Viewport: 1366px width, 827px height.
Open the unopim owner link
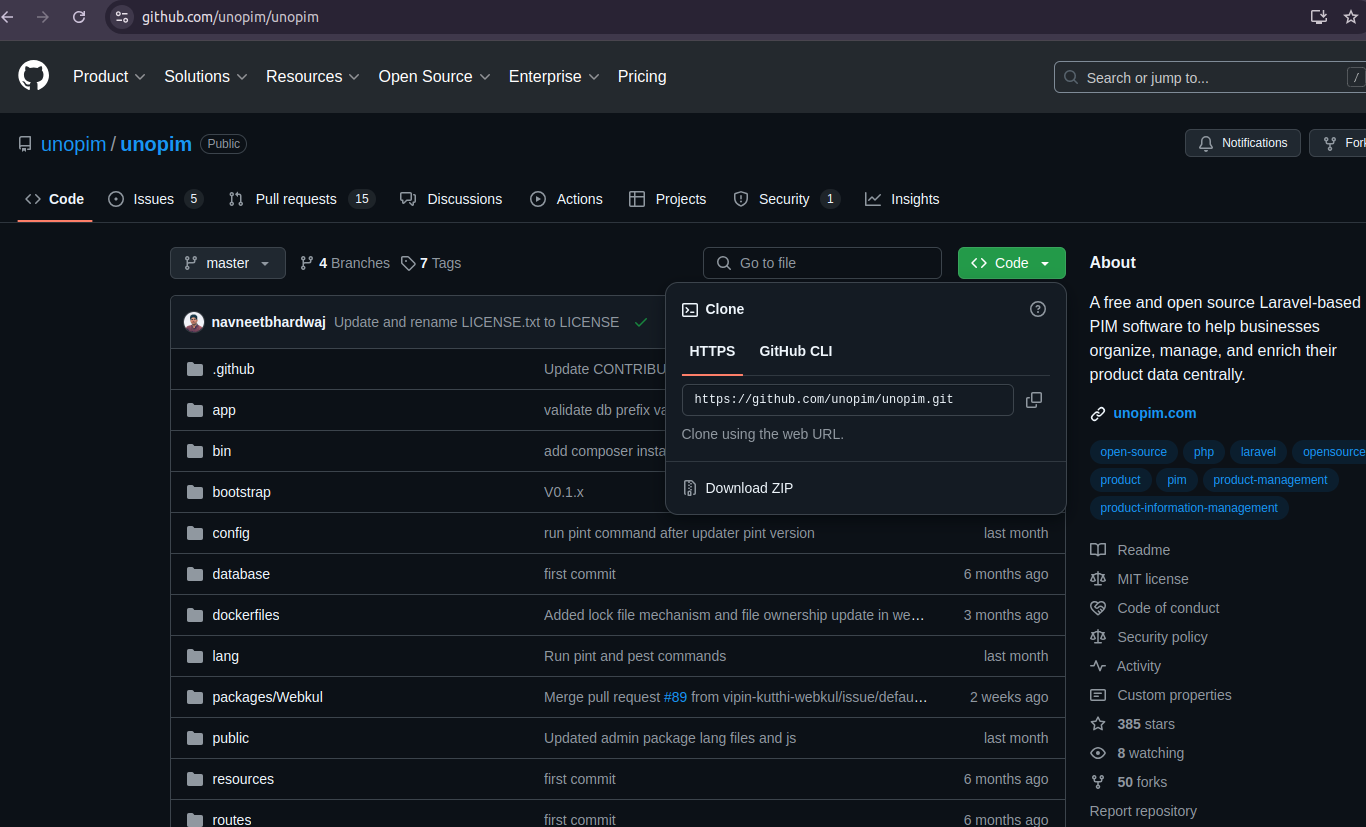tap(73, 144)
